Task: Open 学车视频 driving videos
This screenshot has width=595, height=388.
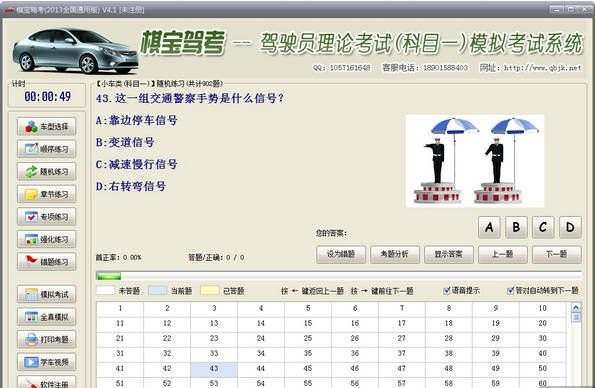Action: click(46, 362)
